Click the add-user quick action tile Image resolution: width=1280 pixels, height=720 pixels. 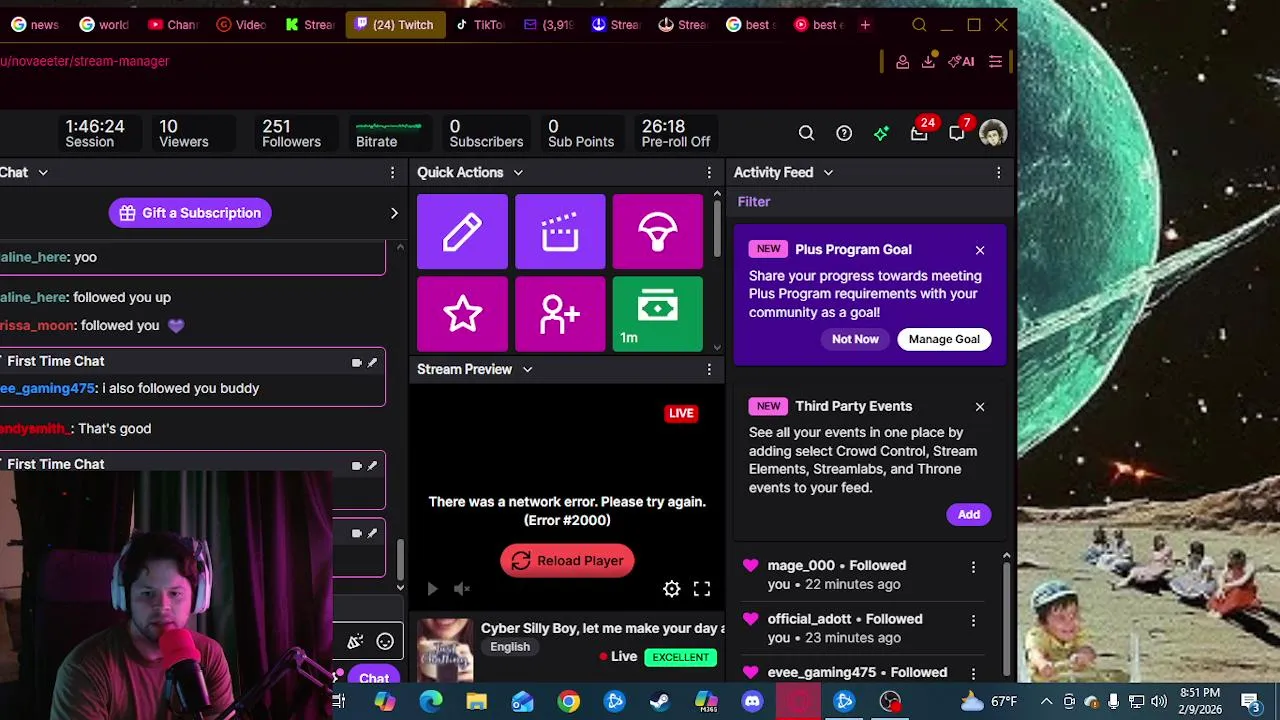pos(560,314)
